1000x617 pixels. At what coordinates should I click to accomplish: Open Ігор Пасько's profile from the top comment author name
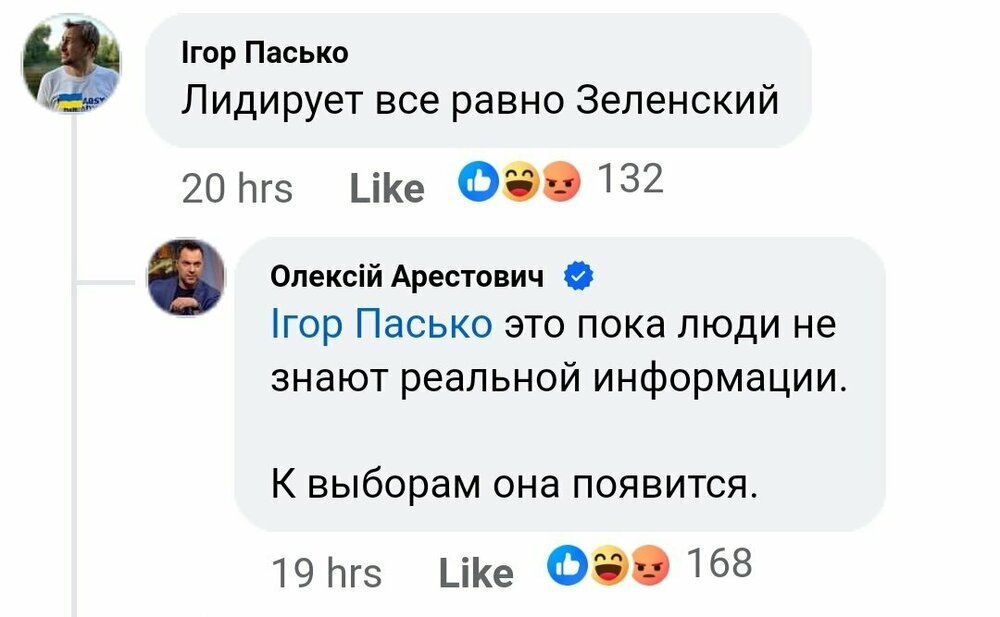(x=264, y=55)
